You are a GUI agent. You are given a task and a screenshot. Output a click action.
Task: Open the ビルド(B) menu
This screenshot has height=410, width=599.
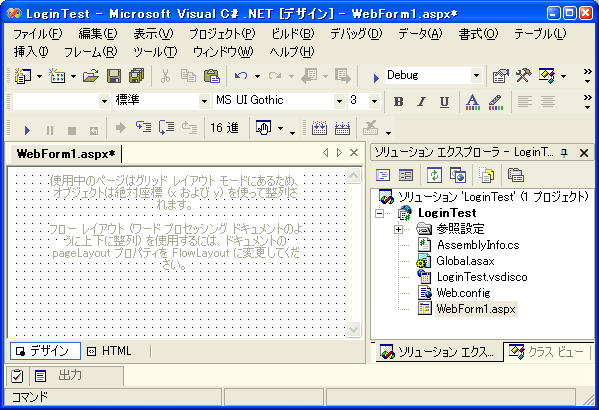293,34
